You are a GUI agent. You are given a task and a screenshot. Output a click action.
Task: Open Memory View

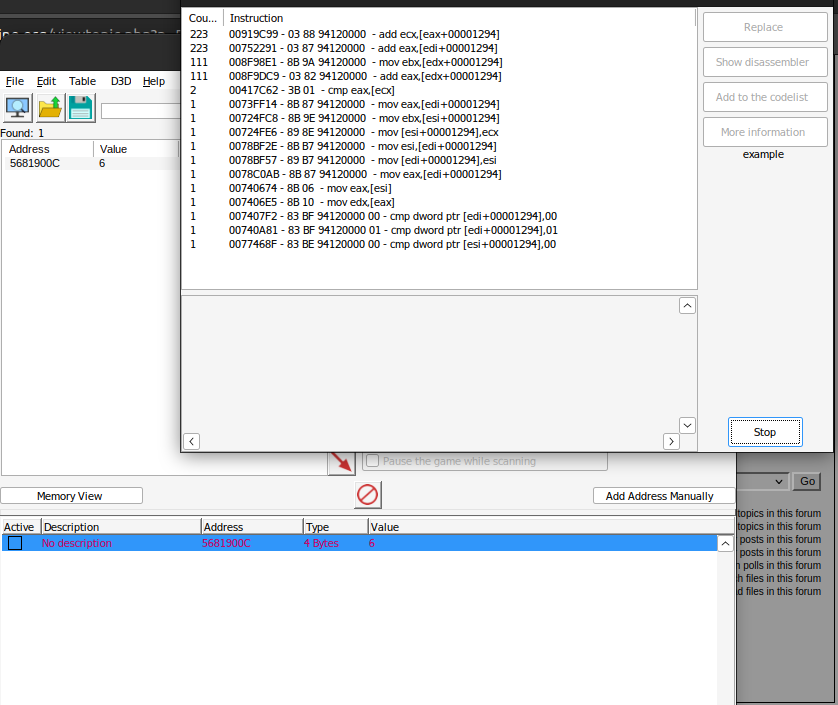[x=71, y=495]
